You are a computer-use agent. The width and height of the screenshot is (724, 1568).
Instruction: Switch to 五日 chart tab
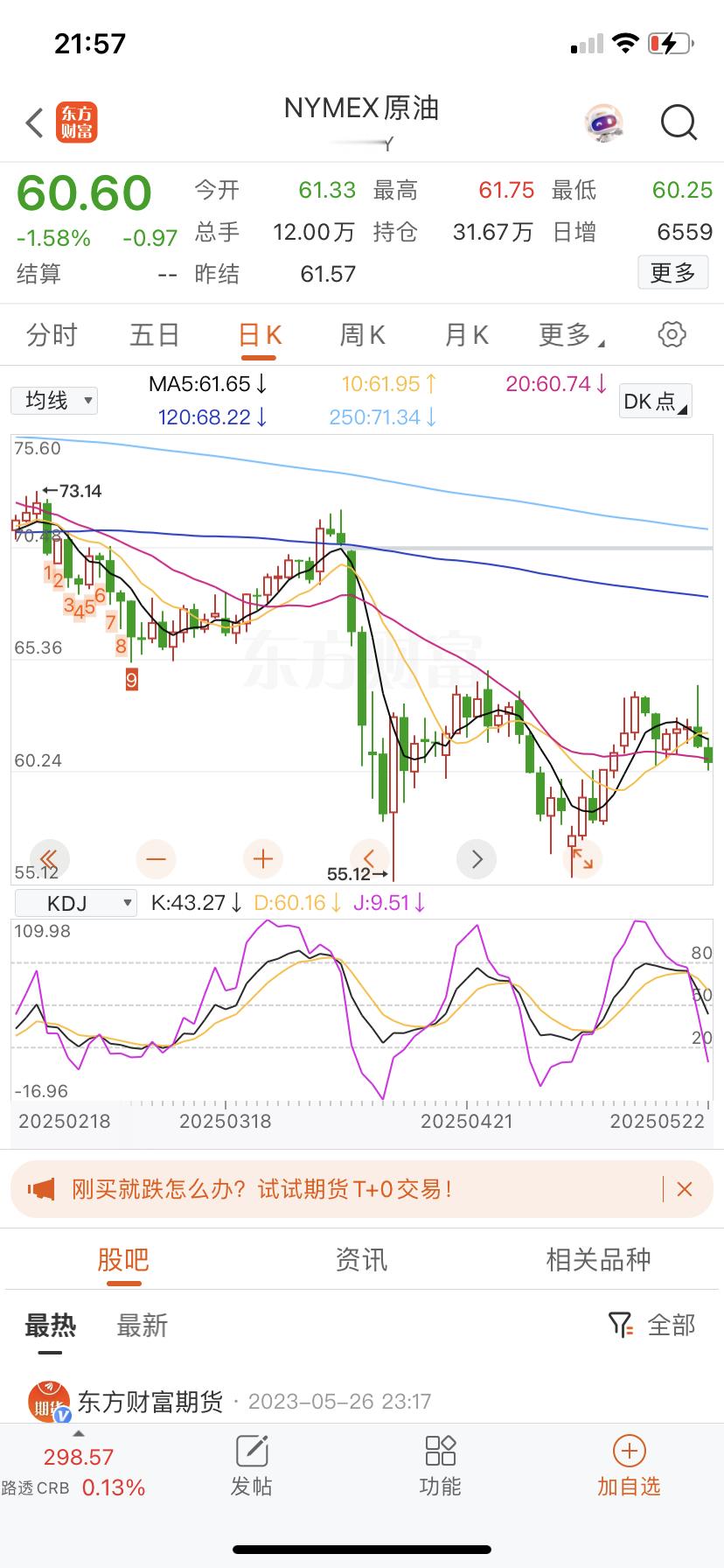coord(155,334)
